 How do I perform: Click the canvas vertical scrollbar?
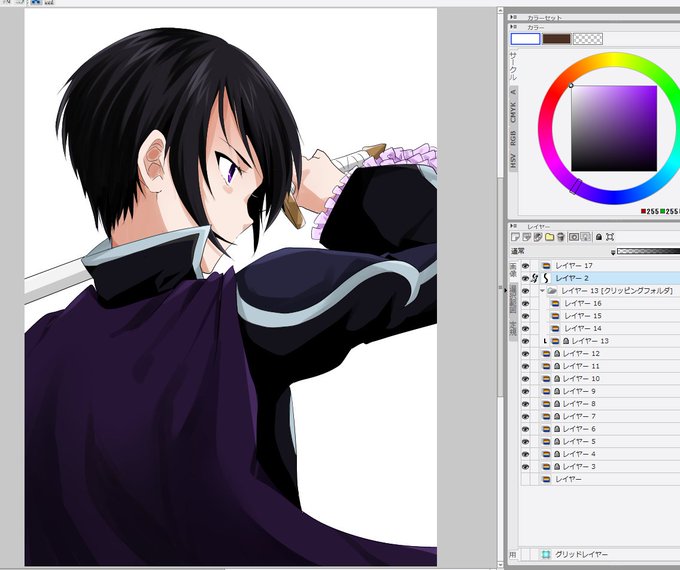coord(500,286)
